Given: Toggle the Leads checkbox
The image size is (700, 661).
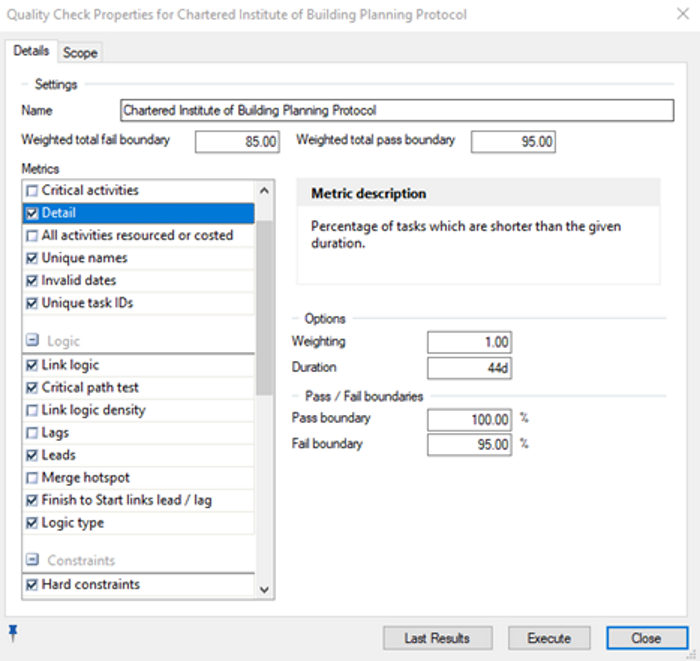Looking at the screenshot, I should [x=32, y=455].
